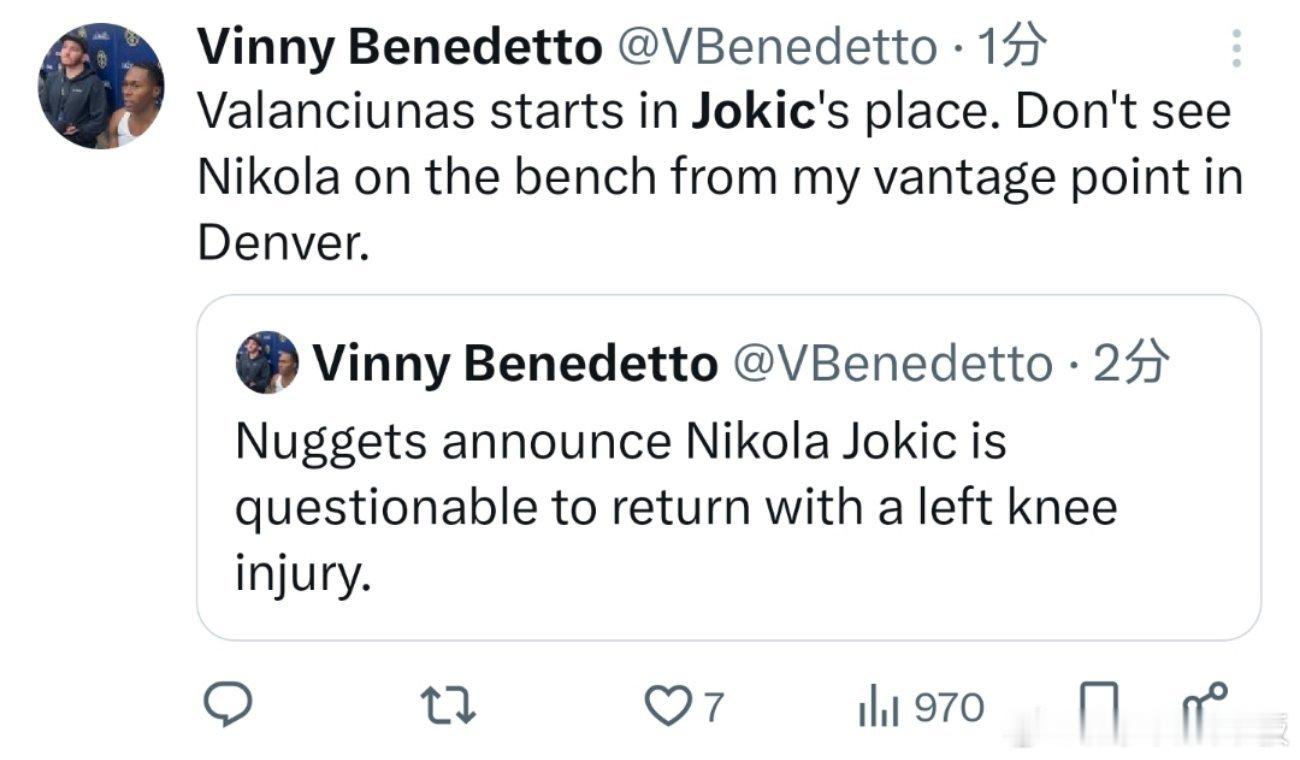This screenshot has width=1300, height=760.
Task: Open the main tweet author name Vinny Benedetto
Action: pyautogui.click(x=399, y=49)
